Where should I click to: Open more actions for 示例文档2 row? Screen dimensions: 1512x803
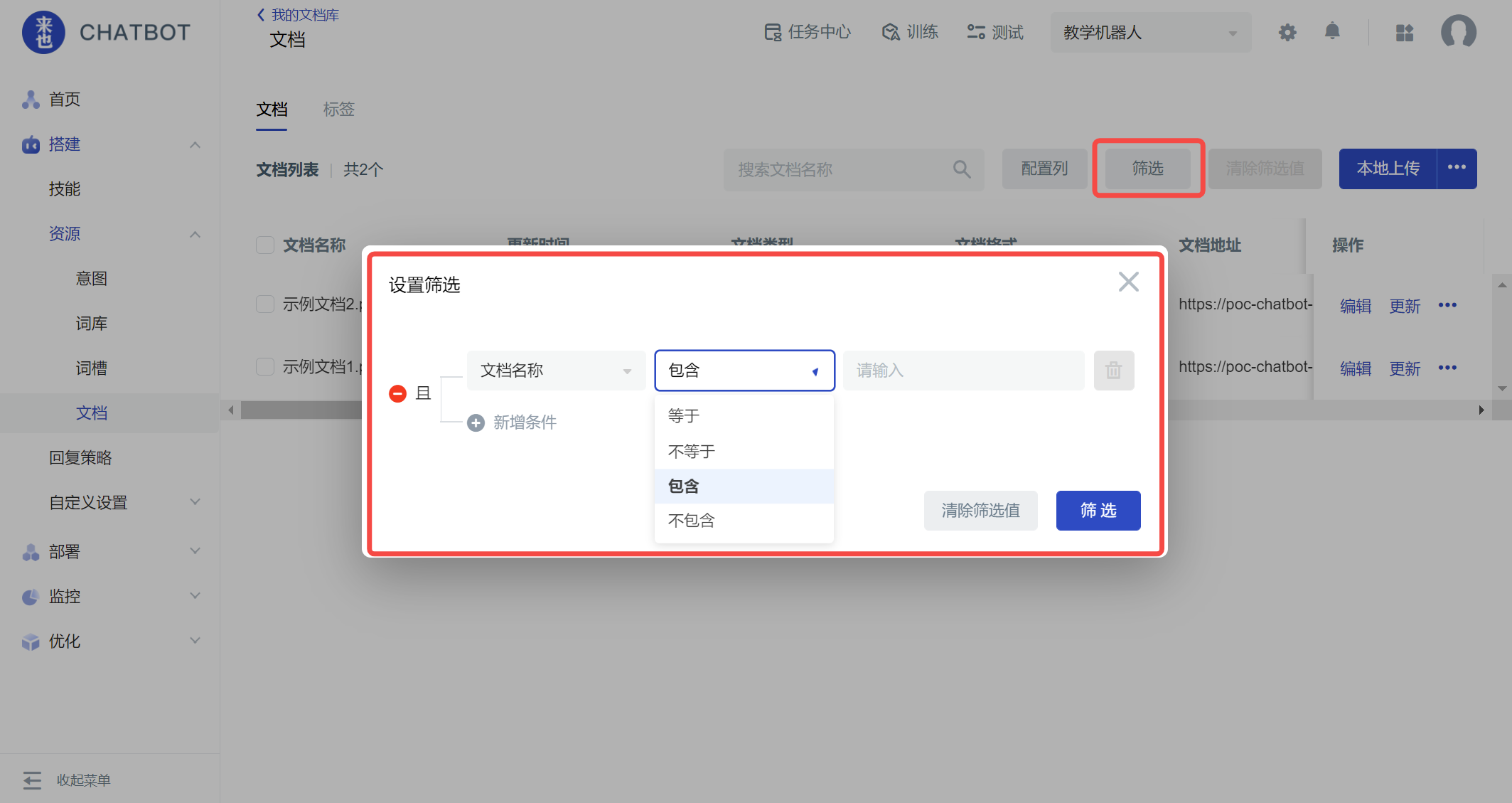[1447, 305]
